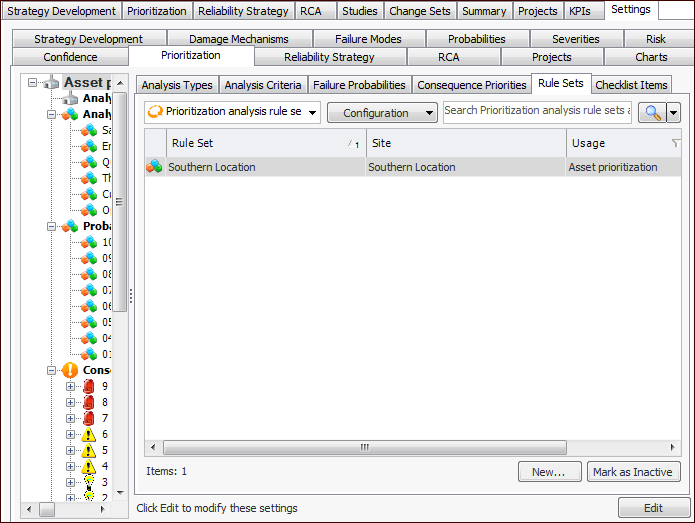Select the Asset root node icon in tree
The height and width of the screenshot is (523, 695).
(52, 82)
